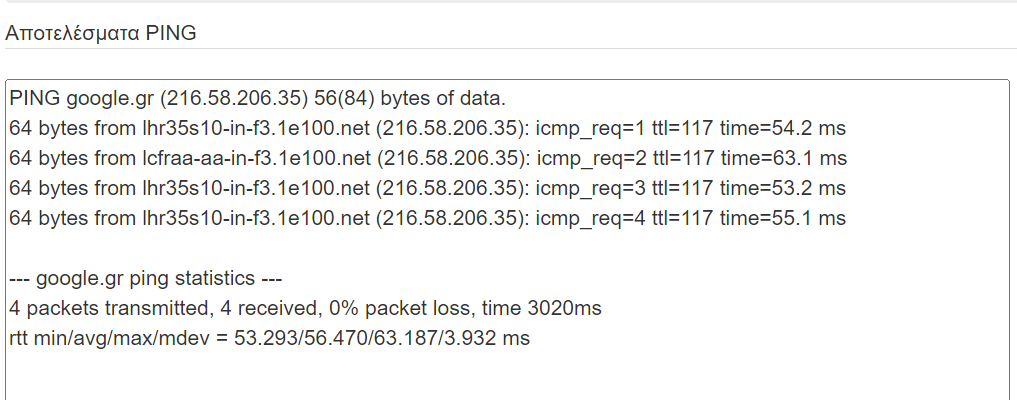Image resolution: width=1017 pixels, height=400 pixels.
Task: Place cursor on icmp_req=3 result line
Action: click(427, 188)
